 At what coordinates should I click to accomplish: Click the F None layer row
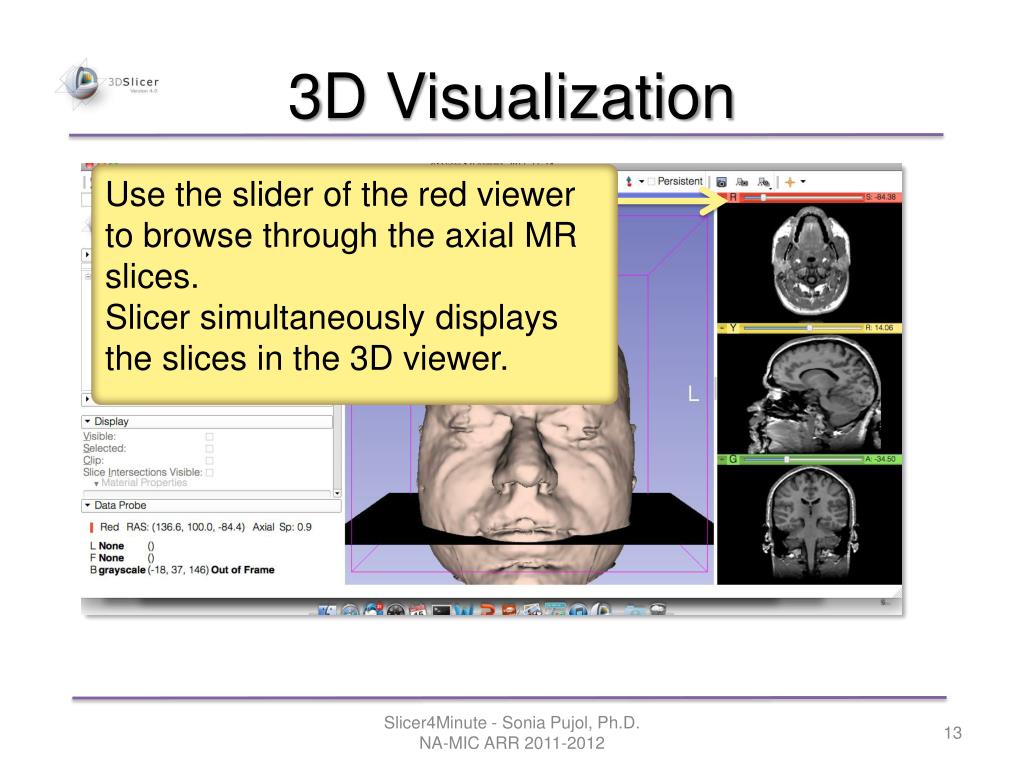[122, 558]
